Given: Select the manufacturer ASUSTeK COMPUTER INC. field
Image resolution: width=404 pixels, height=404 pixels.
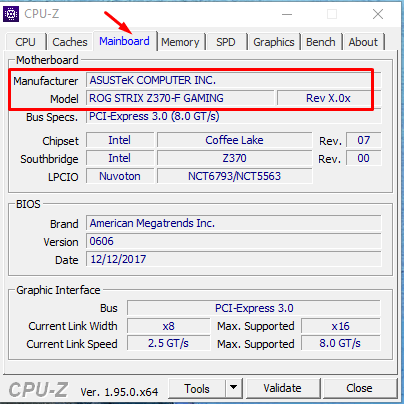Looking at the screenshot, I should pyautogui.click(x=233, y=80).
